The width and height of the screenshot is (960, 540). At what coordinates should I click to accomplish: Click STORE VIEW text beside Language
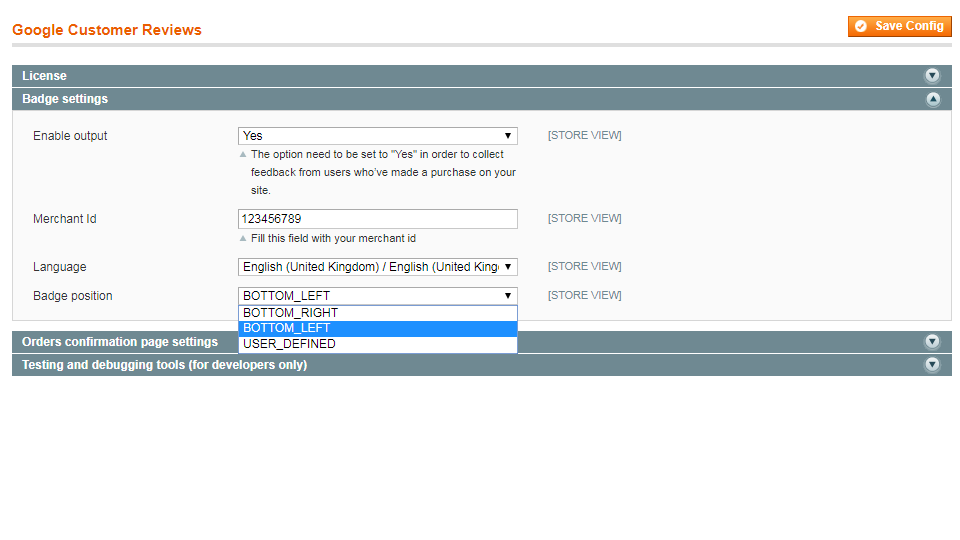[x=585, y=266]
